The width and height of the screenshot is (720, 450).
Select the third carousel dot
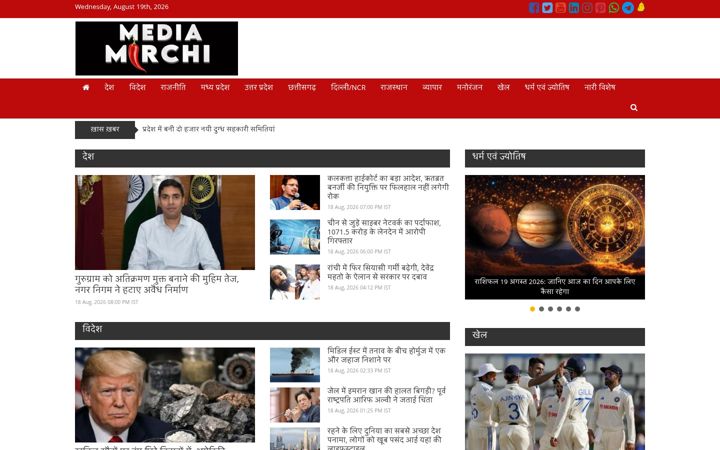coord(551,309)
